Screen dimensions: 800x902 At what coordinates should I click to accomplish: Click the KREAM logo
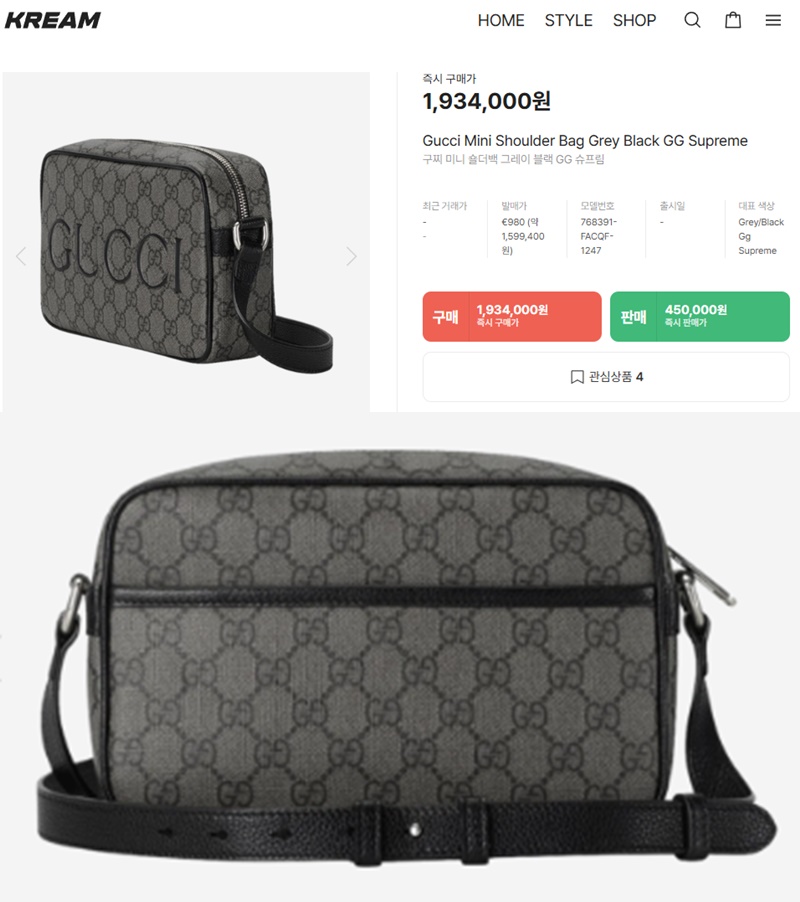pyautogui.click(x=53, y=20)
